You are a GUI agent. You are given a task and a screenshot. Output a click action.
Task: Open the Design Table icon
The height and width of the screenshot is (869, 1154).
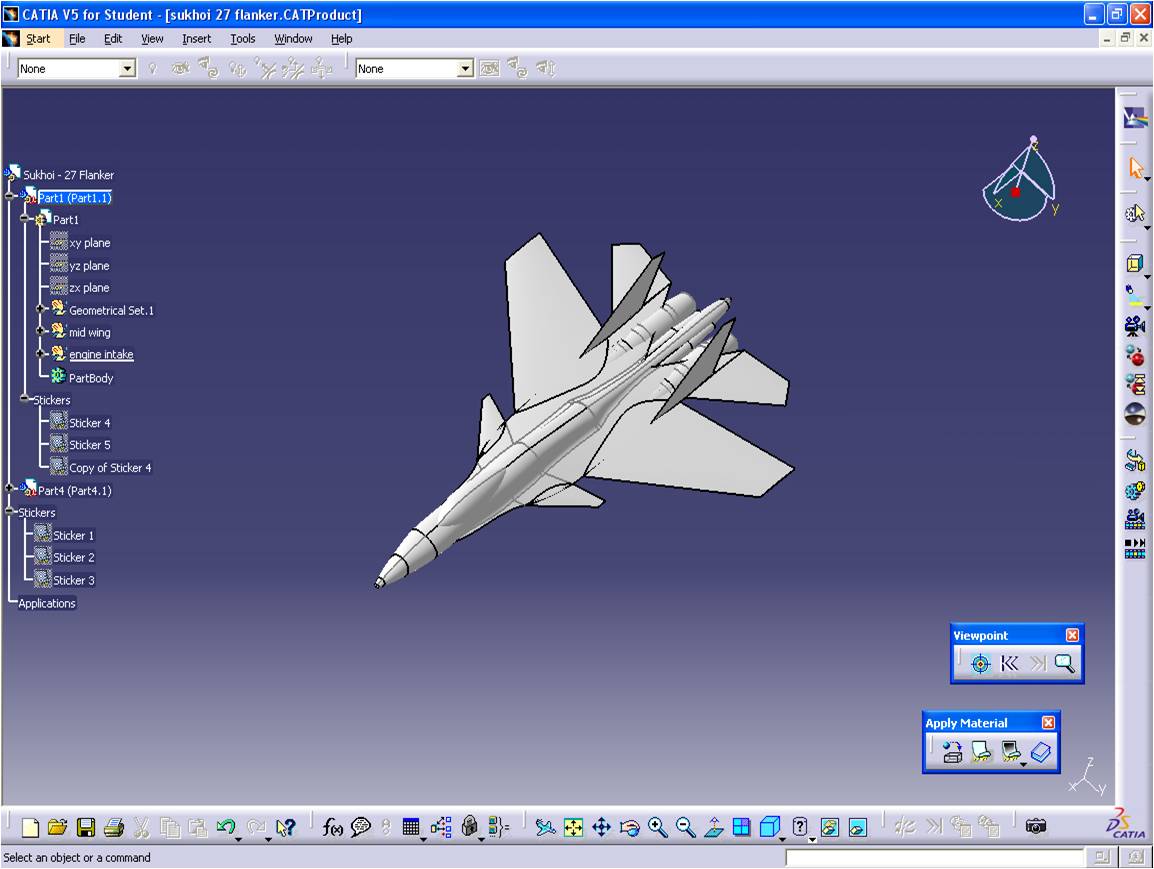[411, 827]
